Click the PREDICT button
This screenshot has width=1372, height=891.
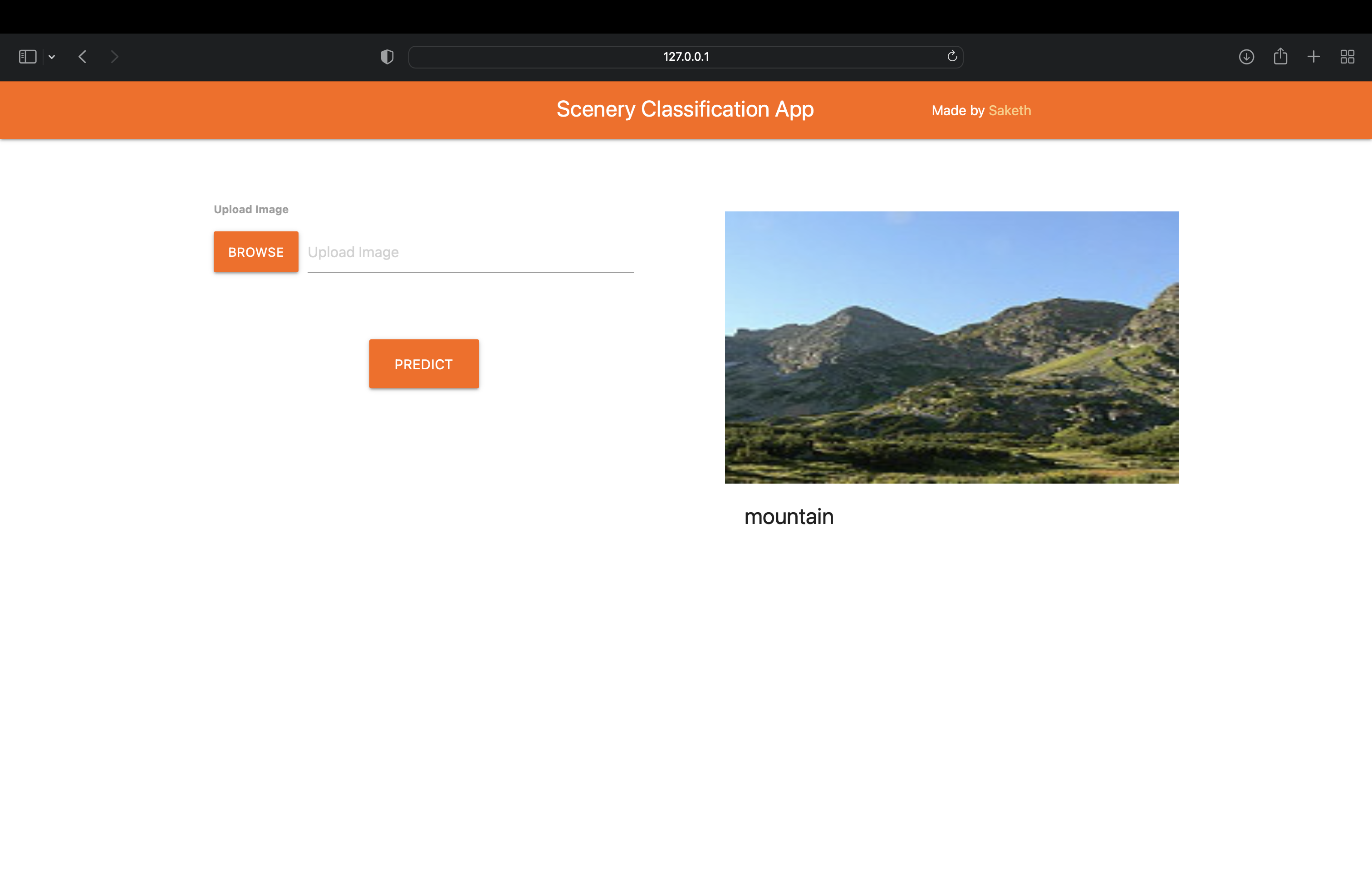[x=424, y=364]
